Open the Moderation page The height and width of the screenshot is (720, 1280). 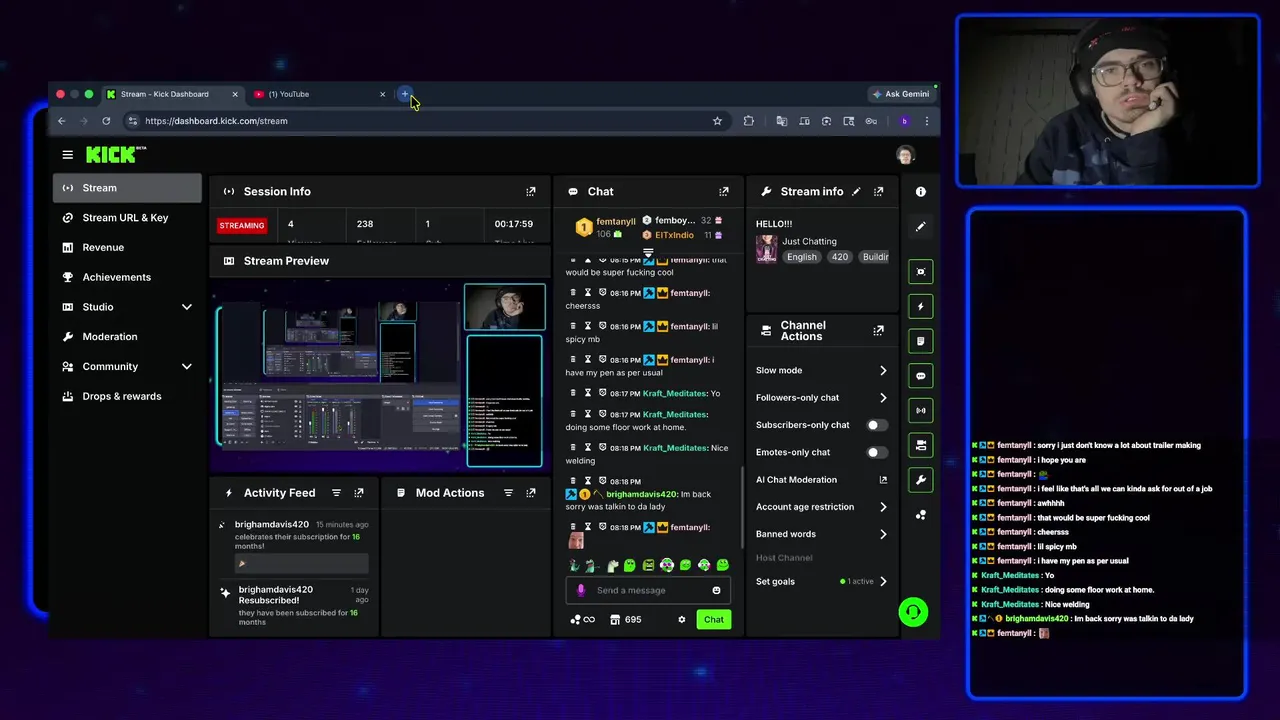point(127,337)
